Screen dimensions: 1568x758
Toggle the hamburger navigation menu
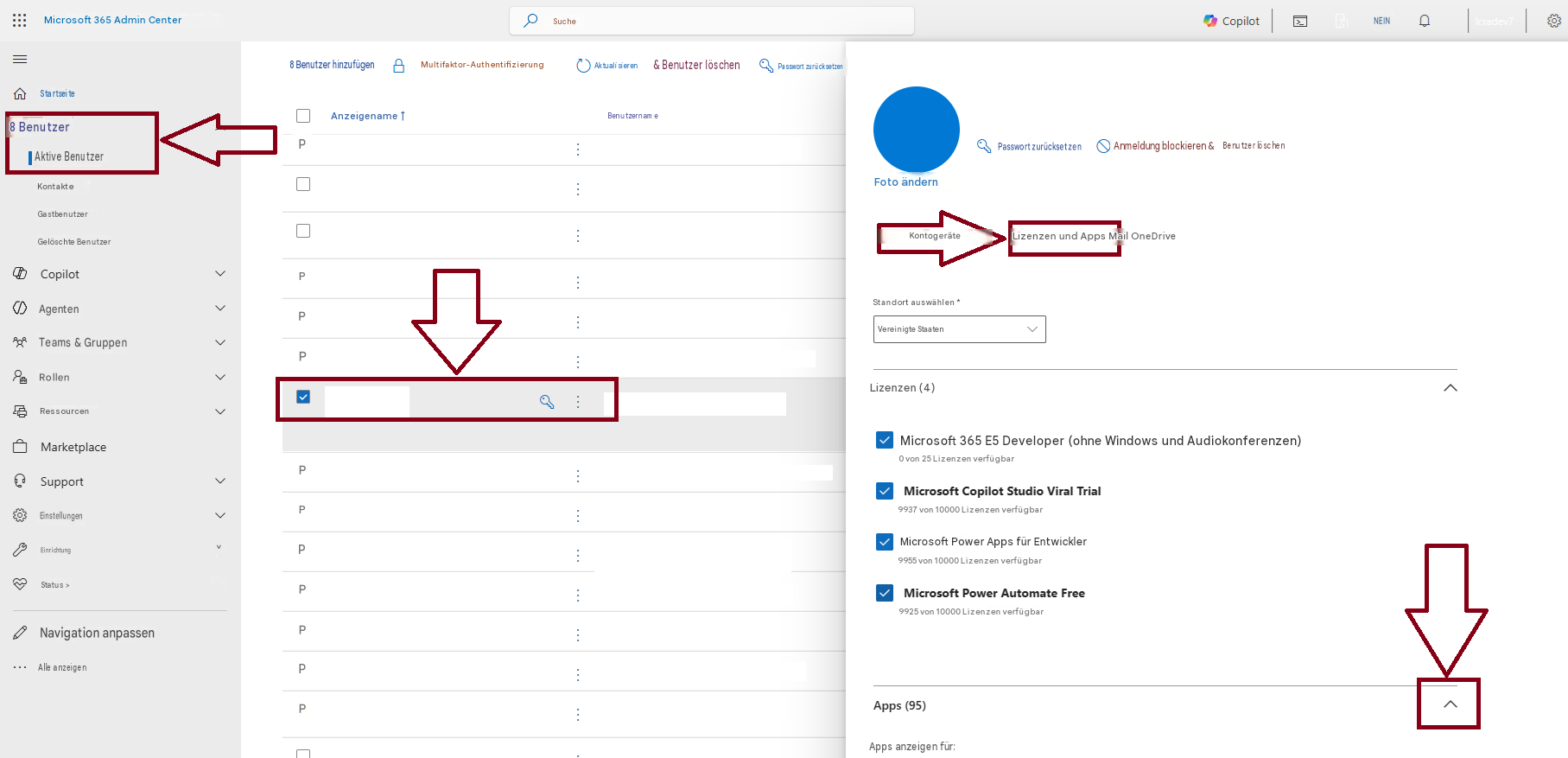(20, 60)
